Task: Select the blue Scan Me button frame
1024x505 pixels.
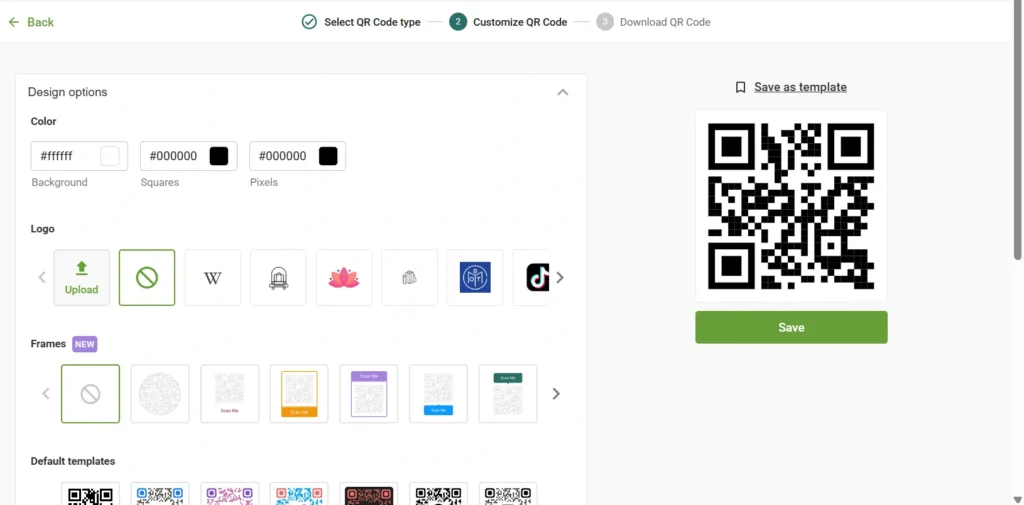Action: pos(438,394)
